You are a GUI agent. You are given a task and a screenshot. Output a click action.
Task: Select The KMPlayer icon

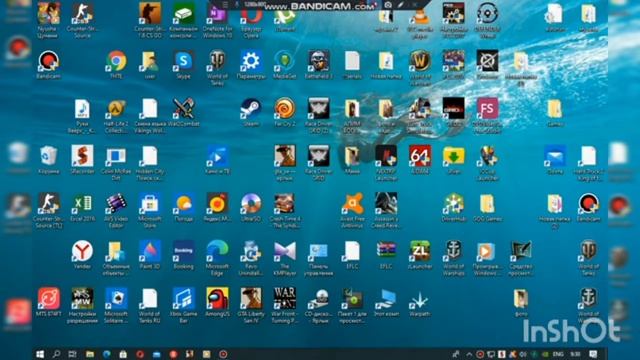click(x=284, y=251)
